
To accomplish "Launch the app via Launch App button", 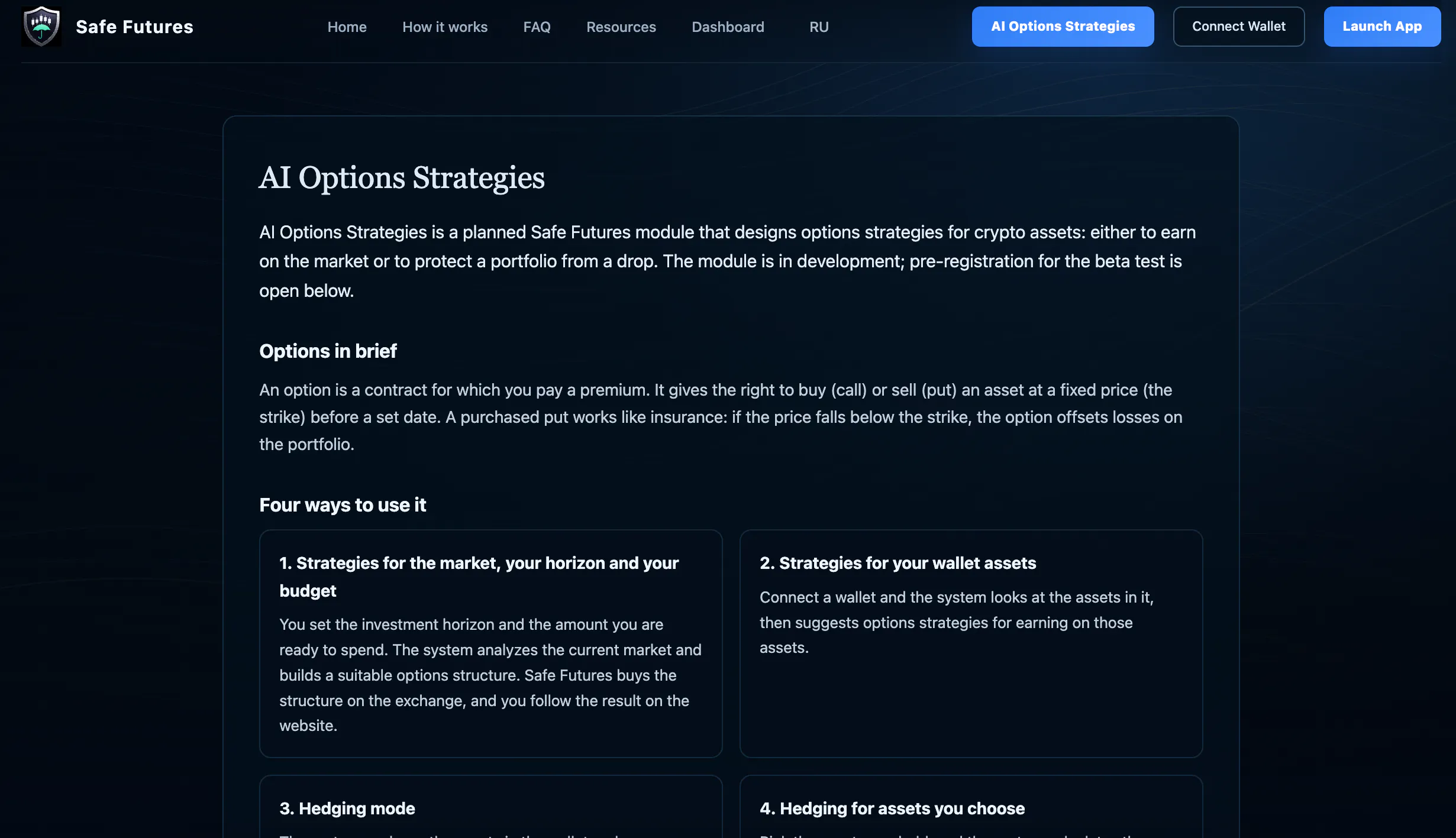I will pyautogui.click(x=1382, y=27).
